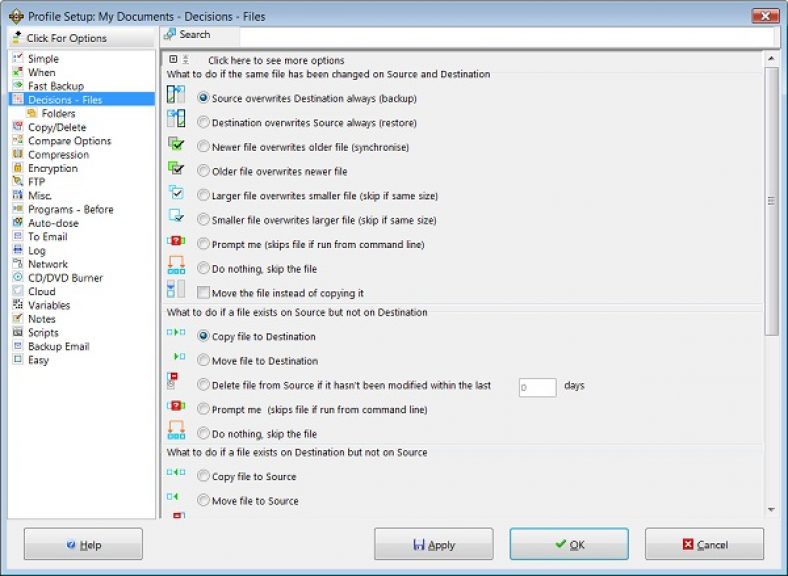Choose Prompt me under same file changed
Viewport: 788px width, 576px height.
(x=203, y=244)
